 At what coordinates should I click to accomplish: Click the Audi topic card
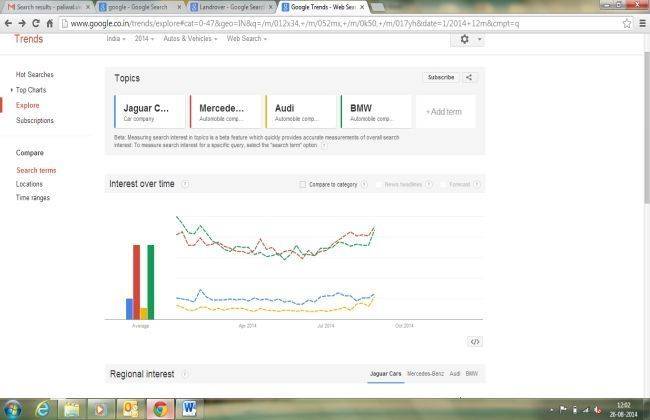pyautogui.click(x=301, y=112)
